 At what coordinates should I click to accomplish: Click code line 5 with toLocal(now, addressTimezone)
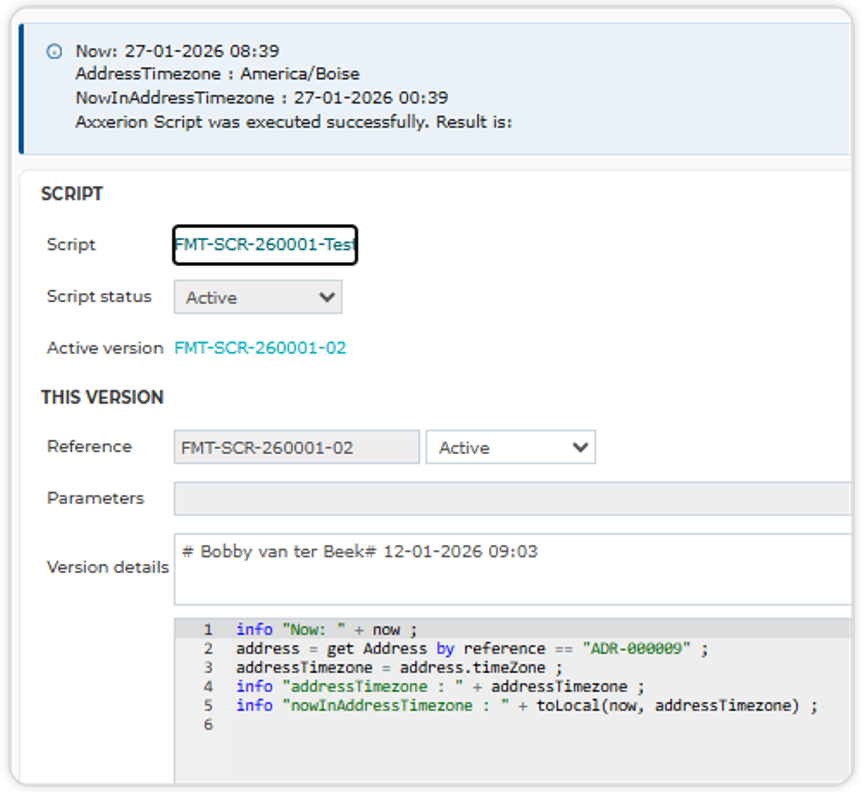pos(527,706)
